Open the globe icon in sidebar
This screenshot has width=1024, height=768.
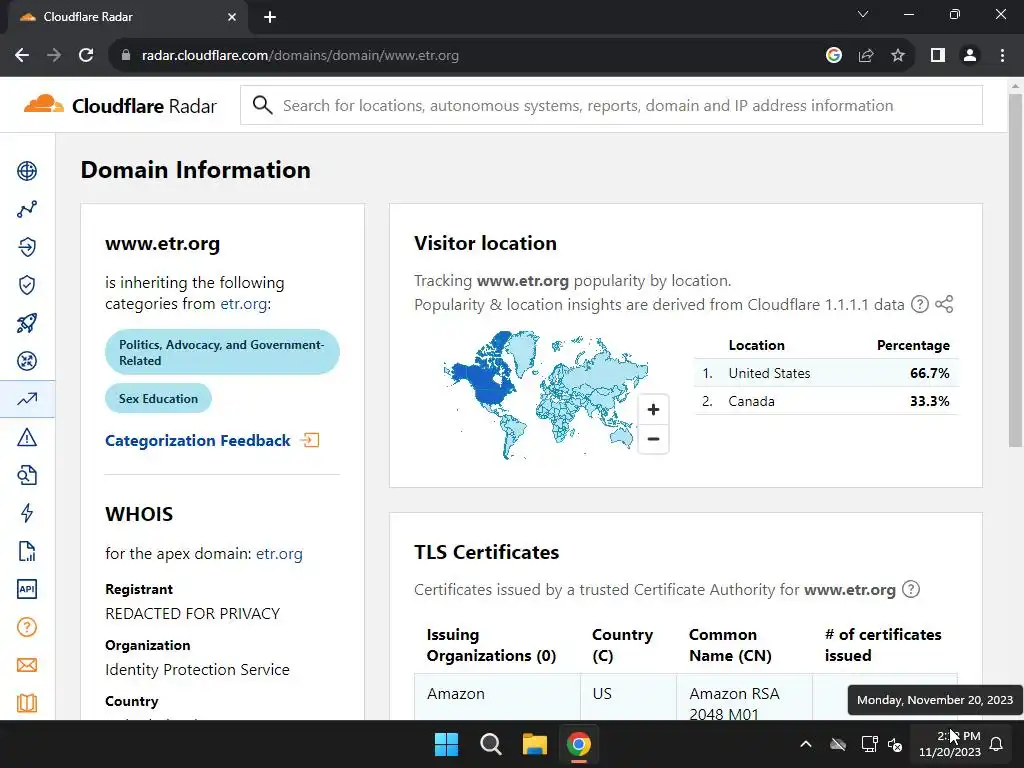[27, 171]
